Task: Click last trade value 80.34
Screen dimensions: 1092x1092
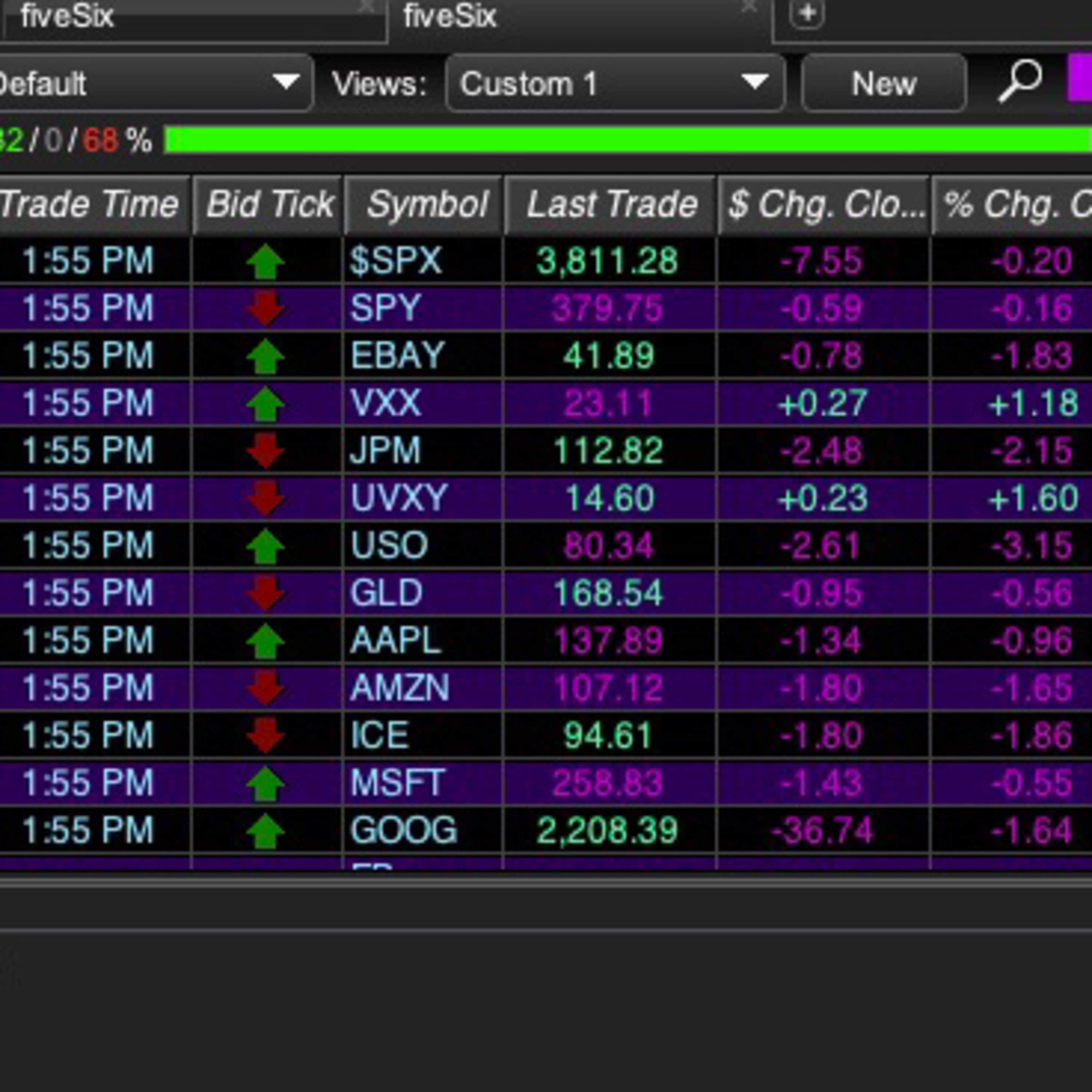Action: 609,546
